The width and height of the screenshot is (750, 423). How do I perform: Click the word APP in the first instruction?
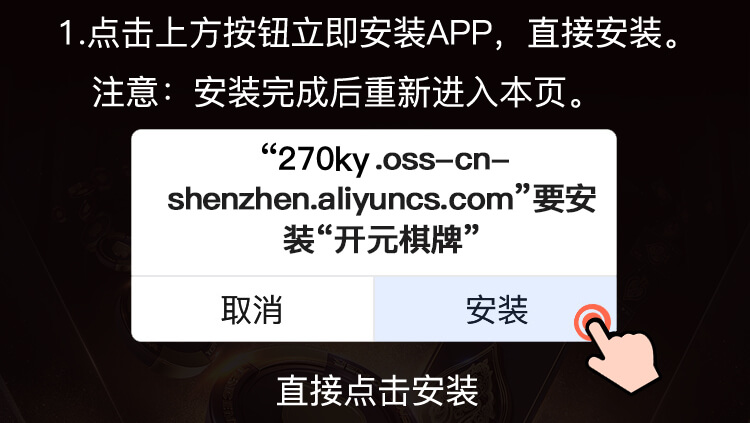coord(460,34)
